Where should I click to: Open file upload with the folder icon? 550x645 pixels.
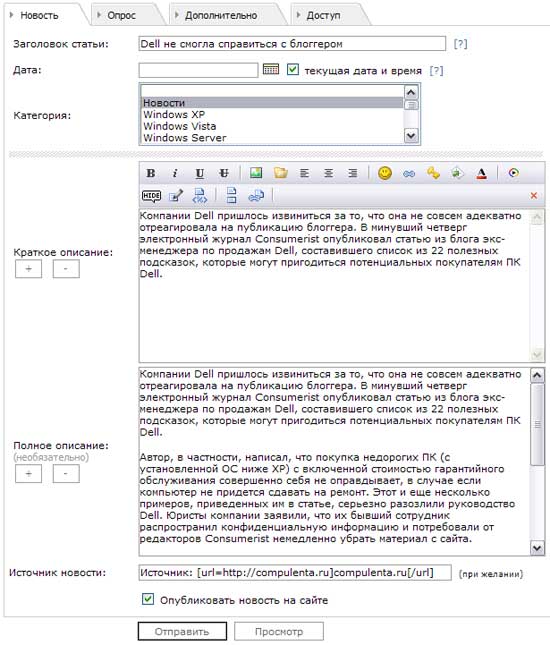click(281, 173)
